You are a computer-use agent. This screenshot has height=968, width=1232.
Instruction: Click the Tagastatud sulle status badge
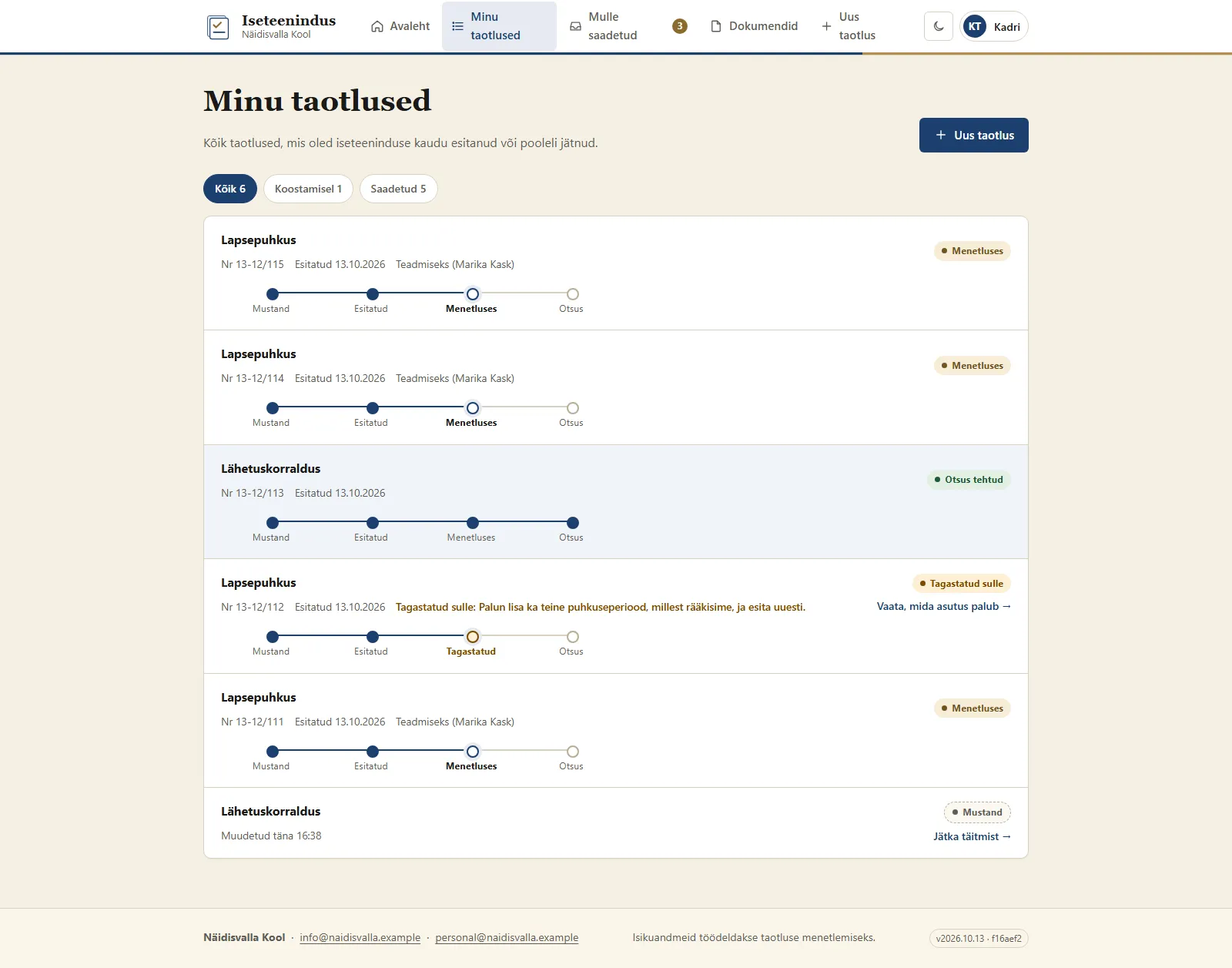click(x=961, y=584)
